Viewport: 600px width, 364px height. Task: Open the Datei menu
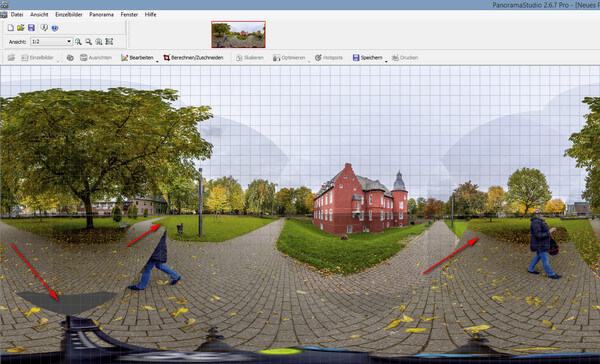click(x=17, y=15)
